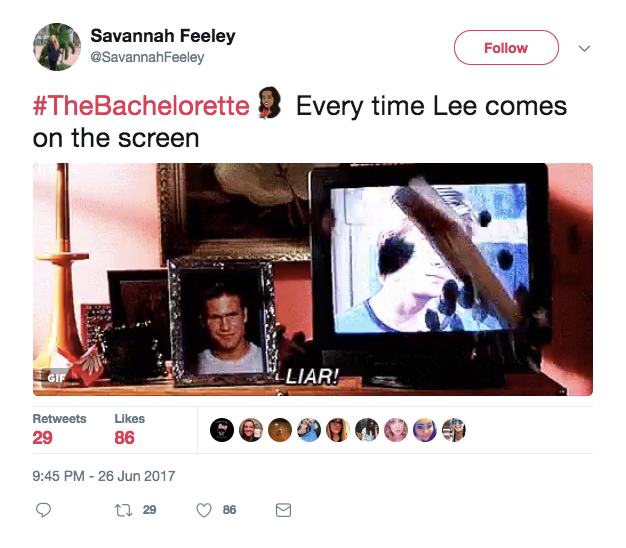626x548 pixels.
Task: Click the Savannah Feeley display name
Action: [x=163, y=36]
